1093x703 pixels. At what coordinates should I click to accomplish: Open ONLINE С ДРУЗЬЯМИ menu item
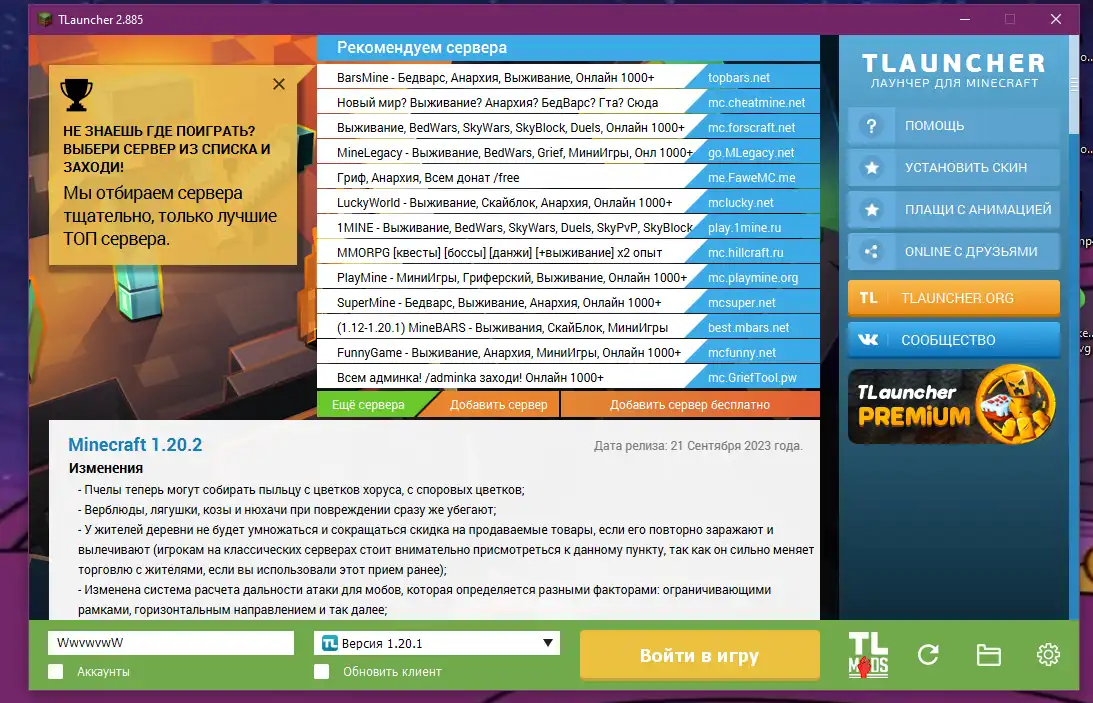[x=954, y=252]
